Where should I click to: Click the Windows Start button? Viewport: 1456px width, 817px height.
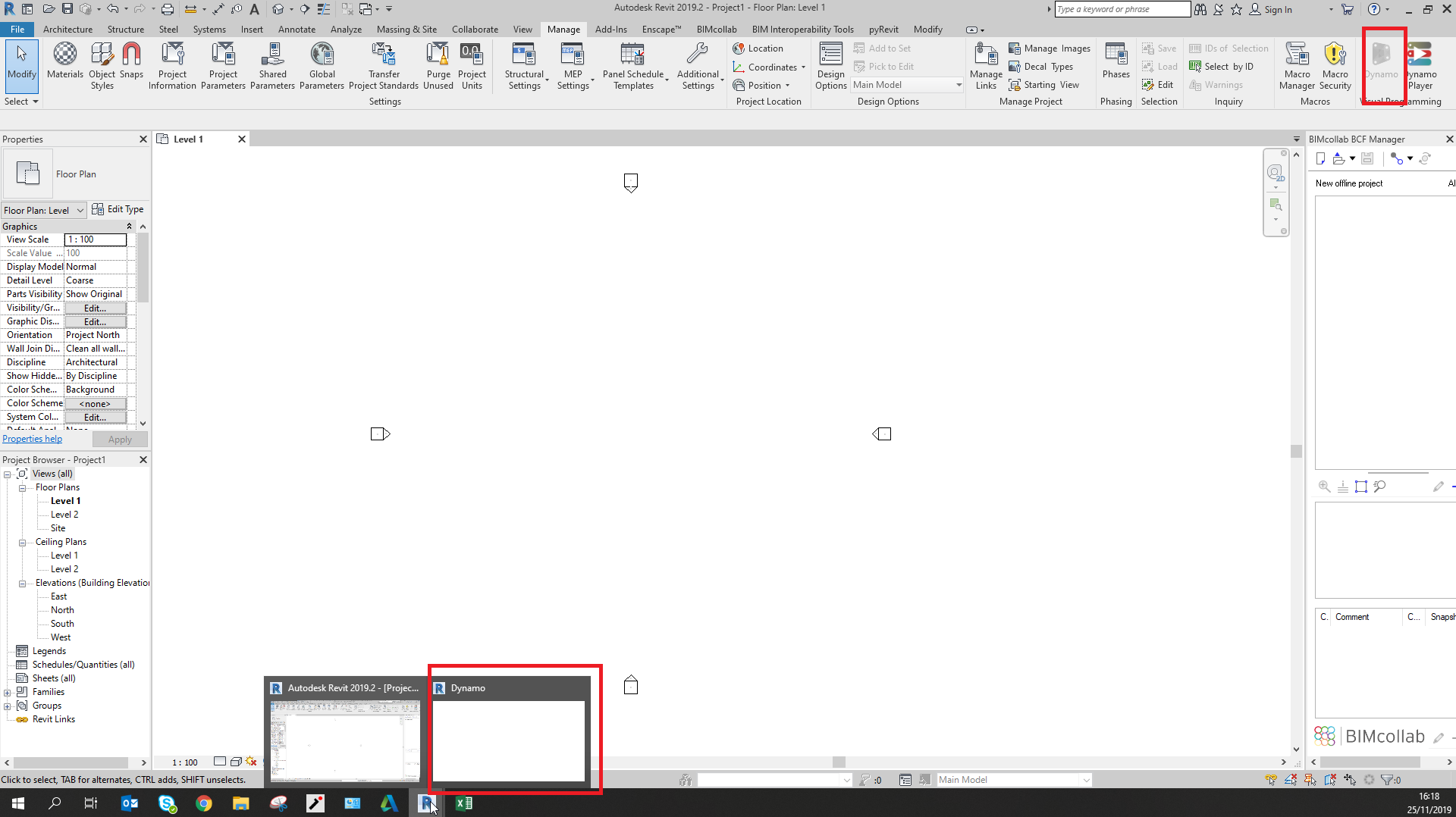18,803
